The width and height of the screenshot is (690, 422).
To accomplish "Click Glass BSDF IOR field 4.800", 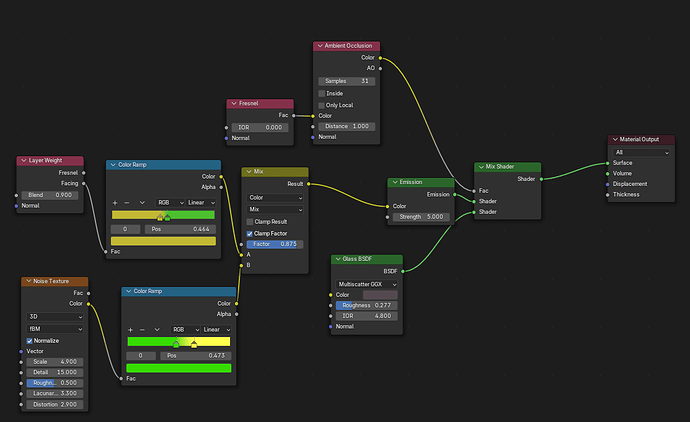I will point(367,316).
